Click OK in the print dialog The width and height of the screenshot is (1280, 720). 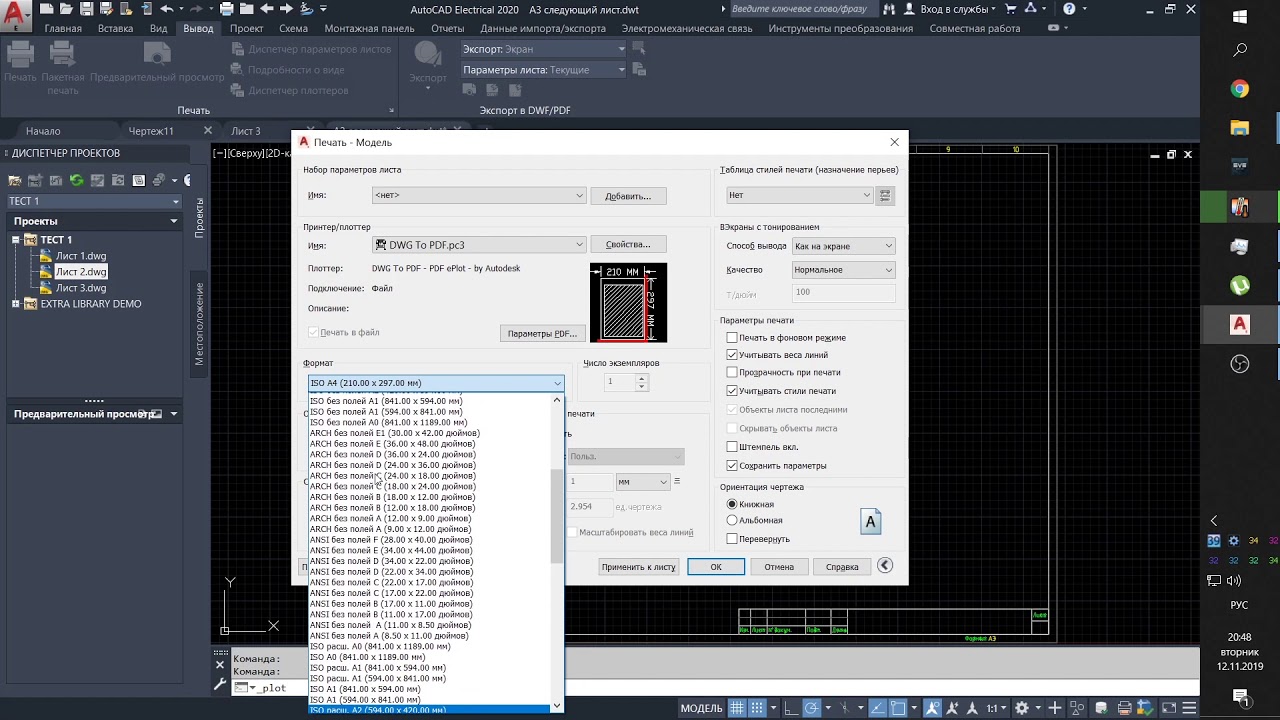pos(716,566)
